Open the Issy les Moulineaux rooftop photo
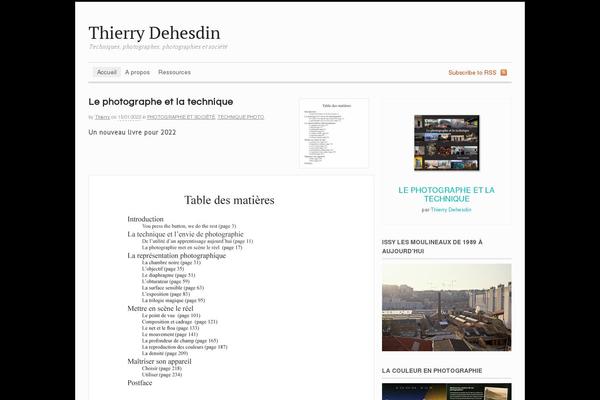The height and width of the screenshot is (400, 600). [x=447, y=307]
